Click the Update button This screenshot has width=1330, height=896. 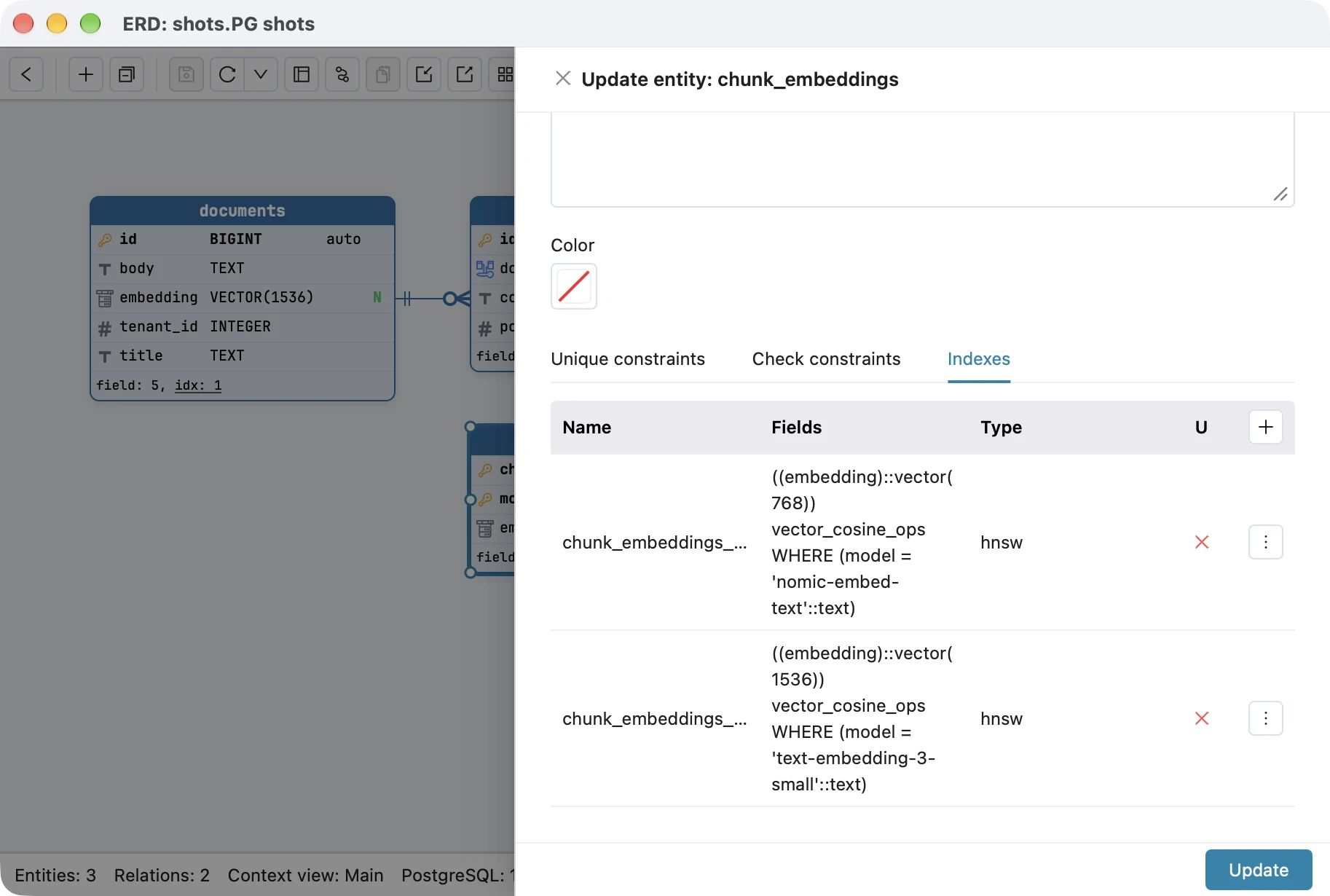pos(1259,870)
